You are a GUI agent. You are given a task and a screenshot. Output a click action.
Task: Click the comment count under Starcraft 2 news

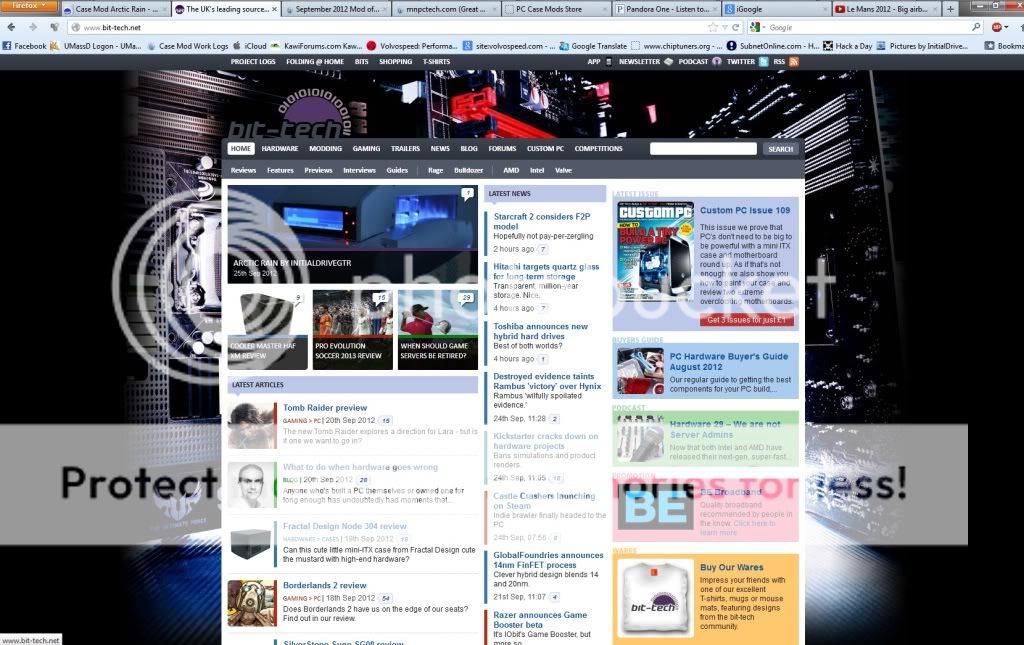tap(543, 249)
